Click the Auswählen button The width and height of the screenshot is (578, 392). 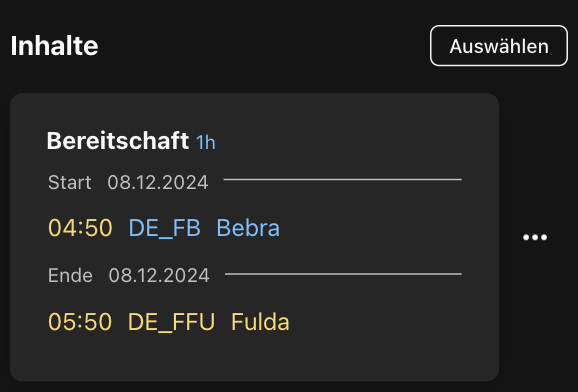point(499,46)
